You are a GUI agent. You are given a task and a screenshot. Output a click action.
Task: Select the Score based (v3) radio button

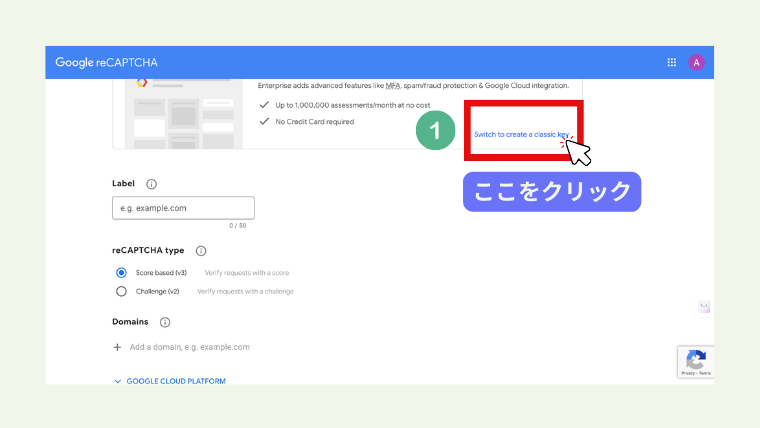click(122, 272)
